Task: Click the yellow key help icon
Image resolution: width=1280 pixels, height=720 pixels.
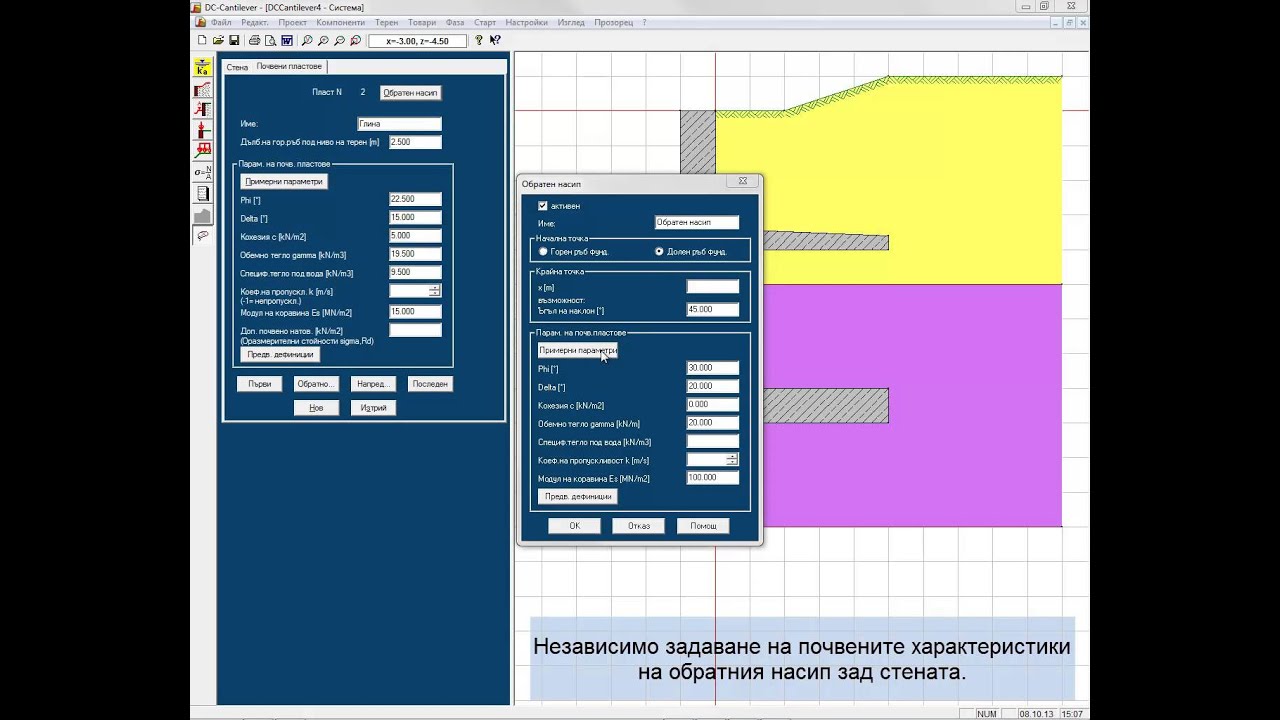Action: pos(479,41)
